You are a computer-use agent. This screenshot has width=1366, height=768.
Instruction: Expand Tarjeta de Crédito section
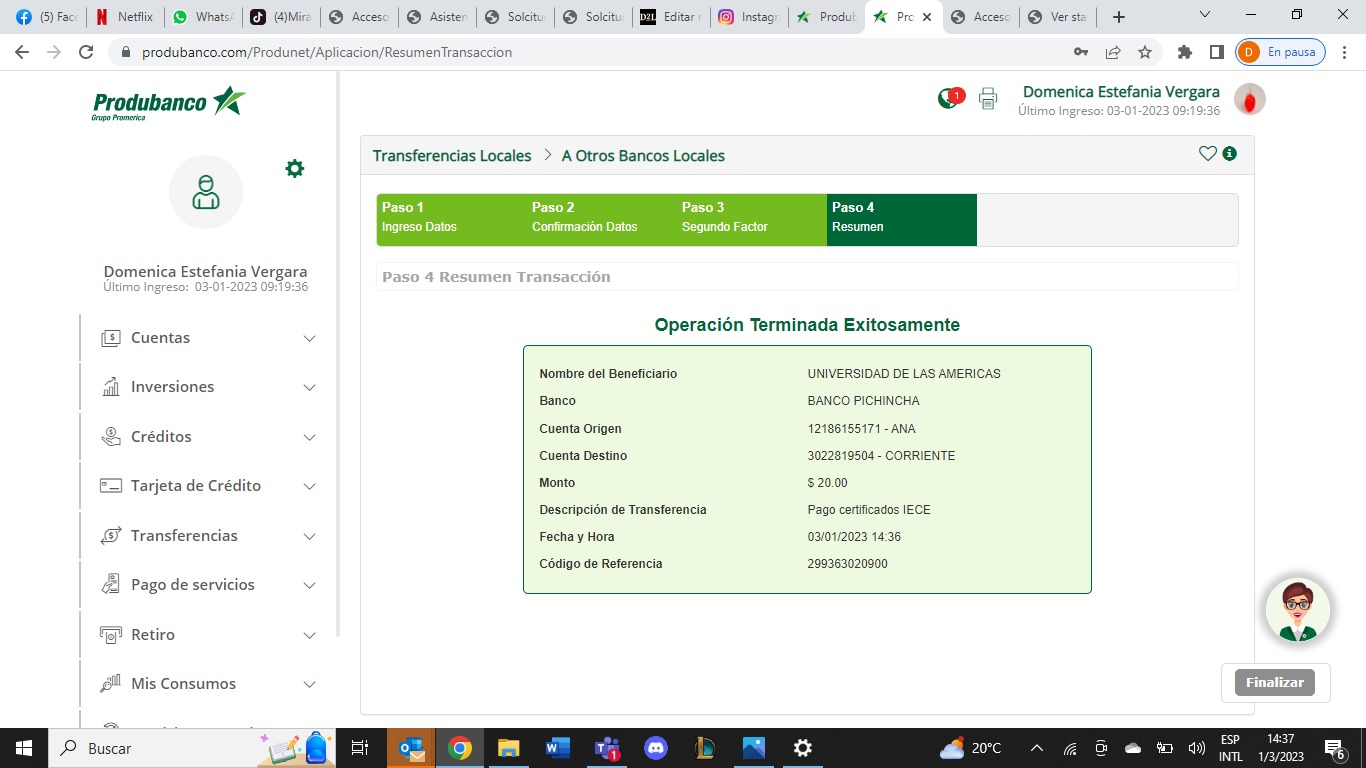tap(208, 486)
